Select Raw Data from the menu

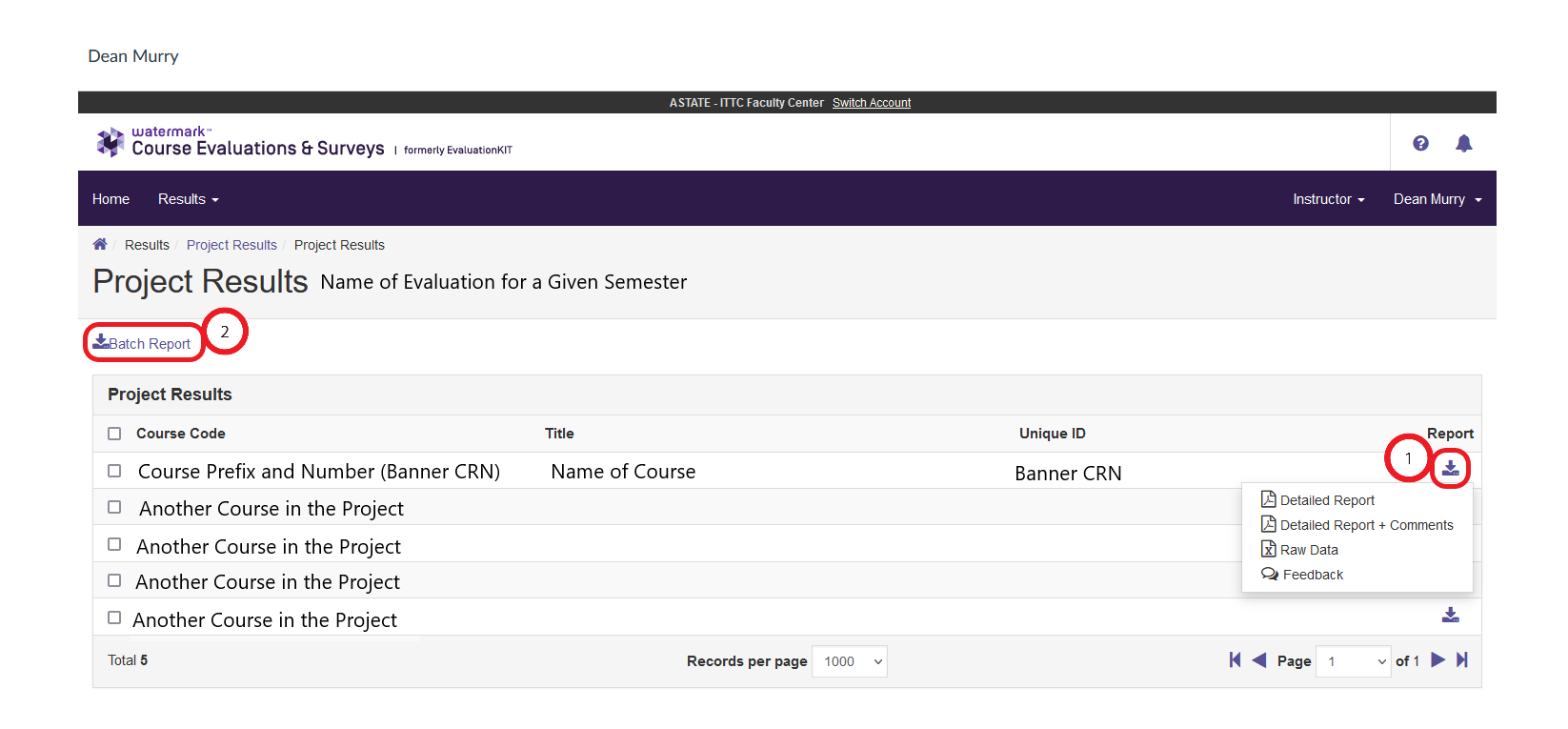point(1299,549)
